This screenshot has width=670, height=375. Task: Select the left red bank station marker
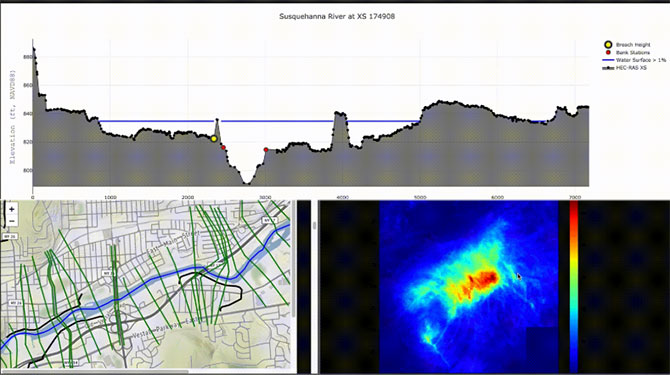tap(223, 148)
